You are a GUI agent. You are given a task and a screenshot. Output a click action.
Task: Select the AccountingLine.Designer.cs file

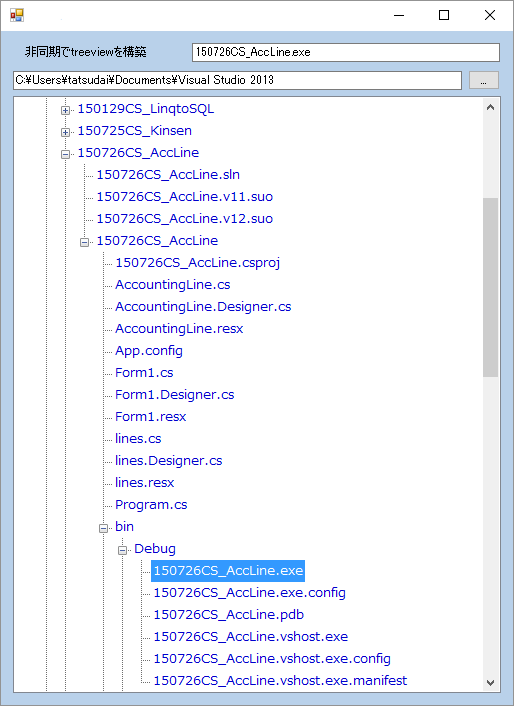[x=203, y=307]
